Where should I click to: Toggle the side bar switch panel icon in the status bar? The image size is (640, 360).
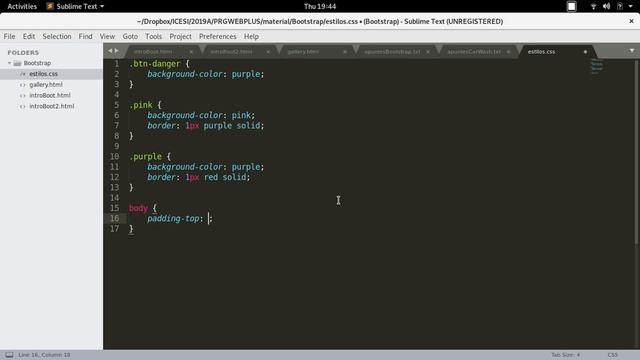coord(9,355)
